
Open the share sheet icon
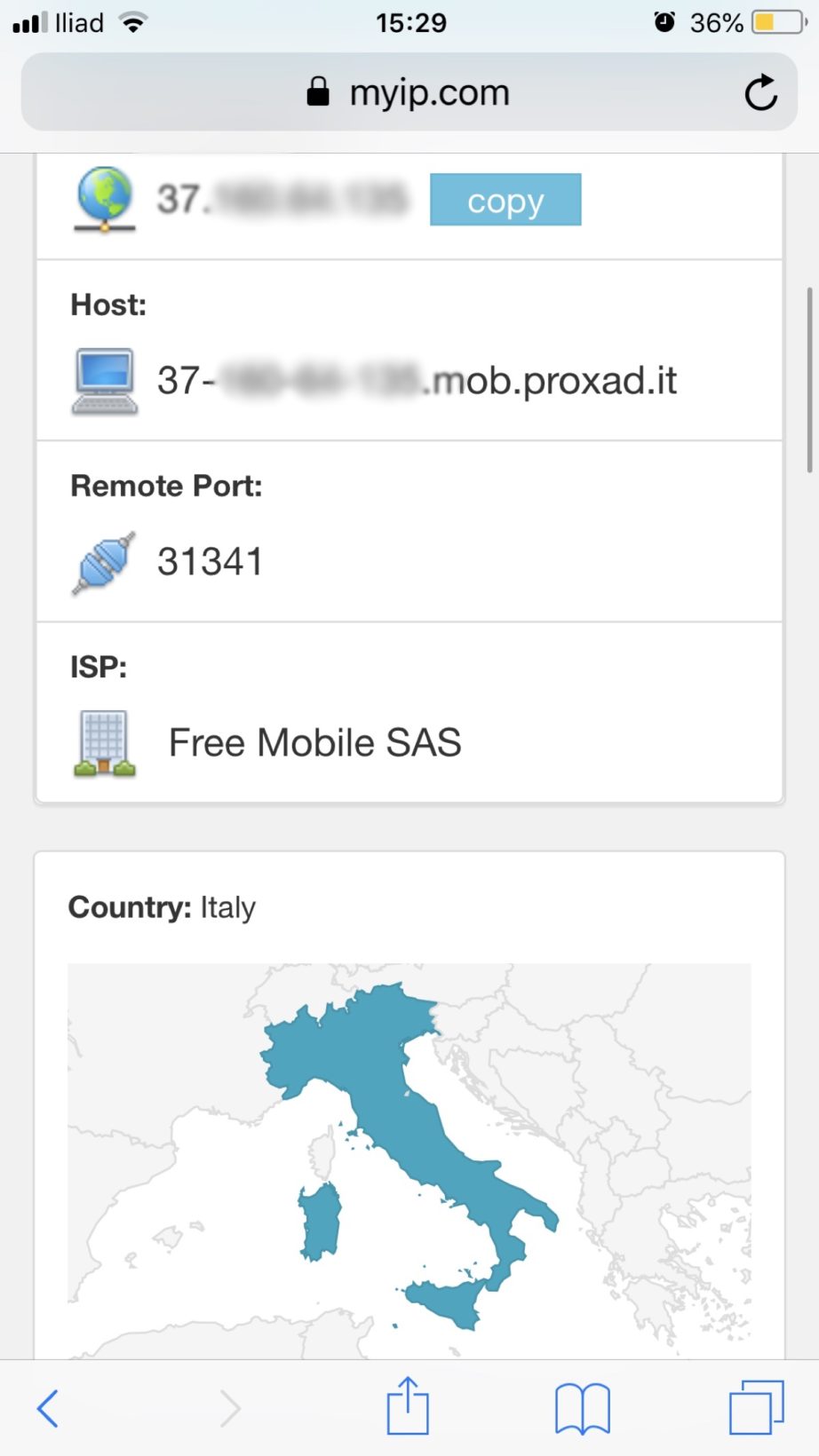(408, 1406)
